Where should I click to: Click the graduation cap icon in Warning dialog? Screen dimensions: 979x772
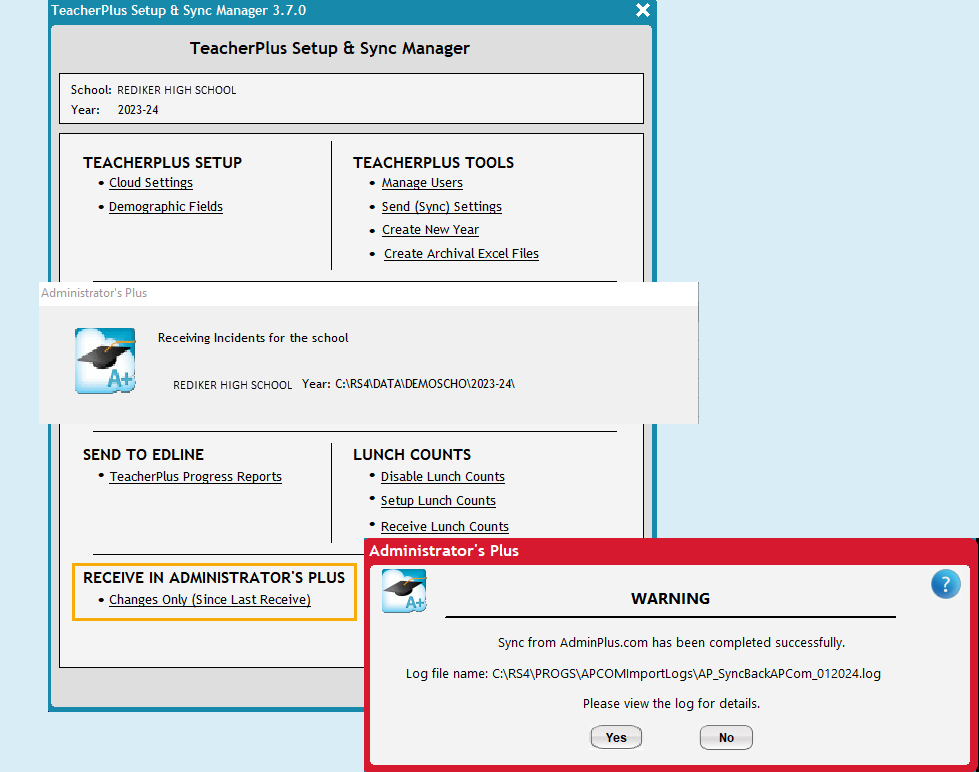tap(404, 590)
